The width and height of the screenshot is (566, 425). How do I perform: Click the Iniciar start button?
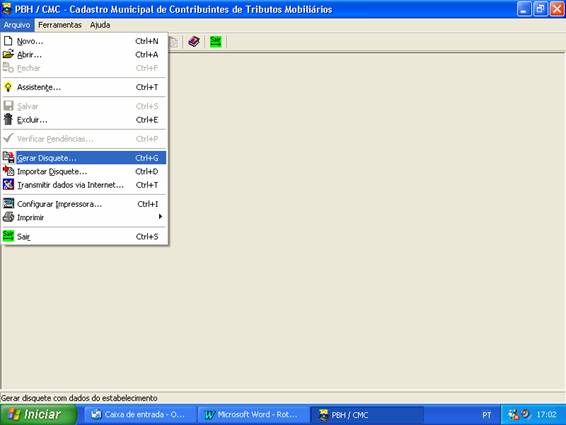tap(38, 414)
